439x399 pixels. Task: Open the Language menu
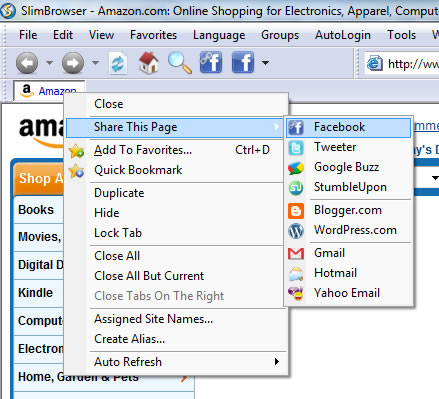pyautogui.click(x=219, y=35)
